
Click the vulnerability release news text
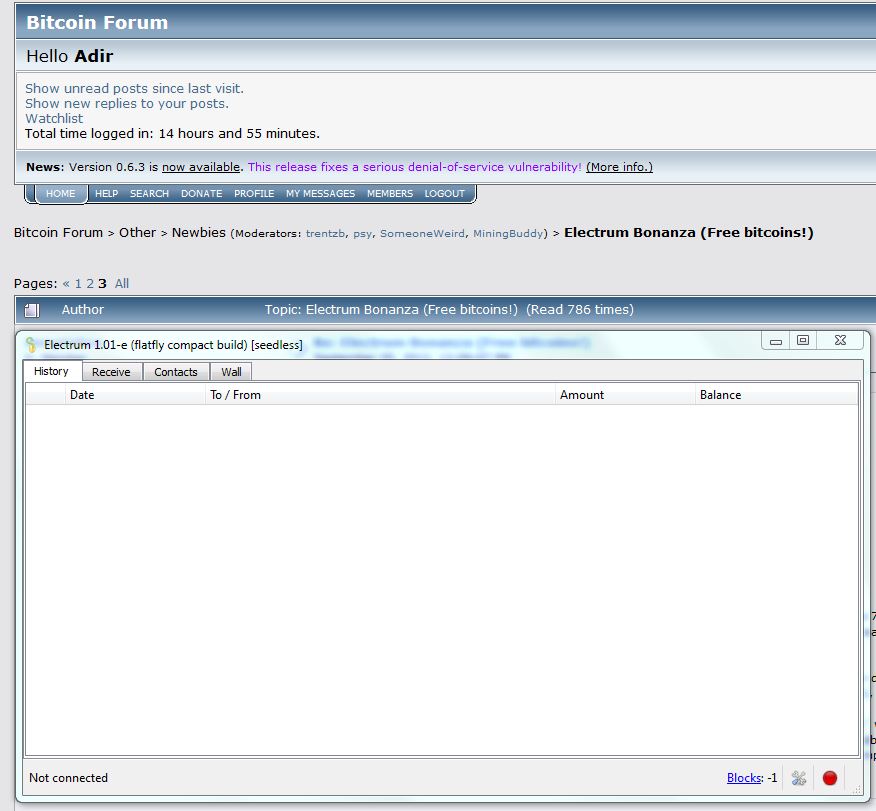pos(415,167)
